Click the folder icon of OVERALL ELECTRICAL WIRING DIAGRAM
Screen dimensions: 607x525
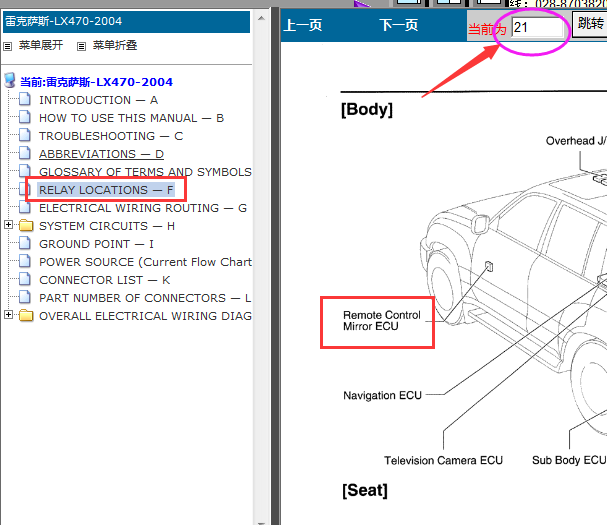(x=26, y=316)
